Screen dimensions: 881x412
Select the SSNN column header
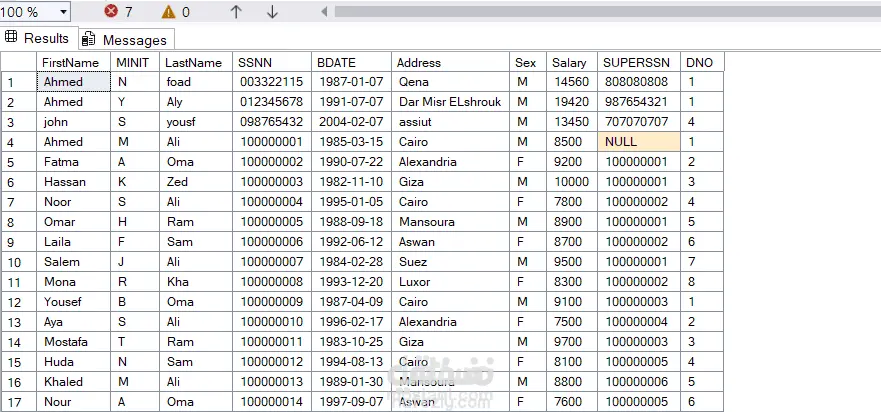(271, 62)
